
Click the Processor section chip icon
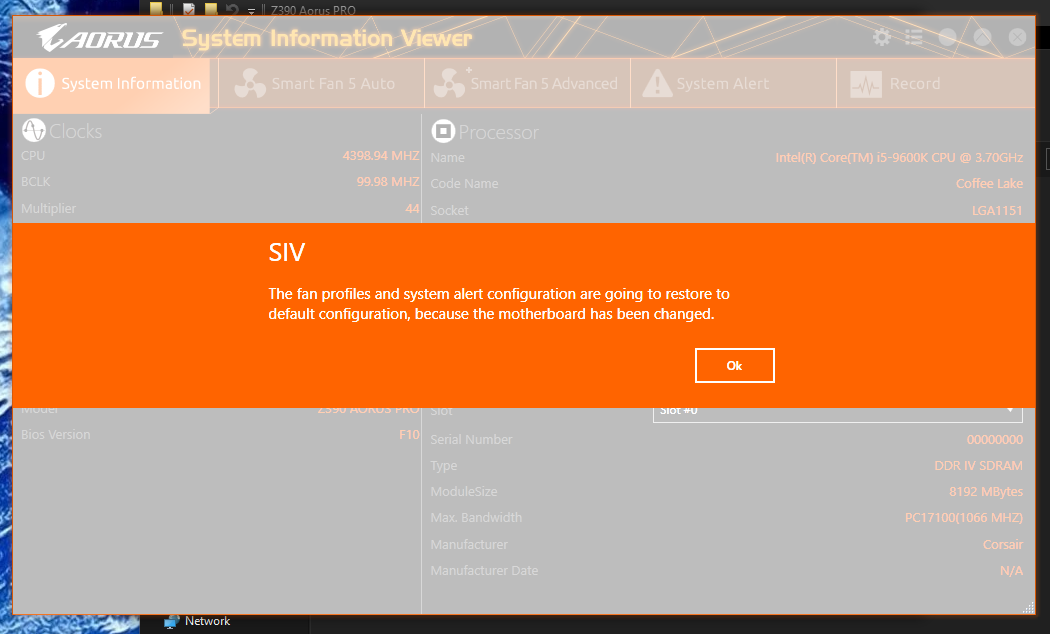443,131
